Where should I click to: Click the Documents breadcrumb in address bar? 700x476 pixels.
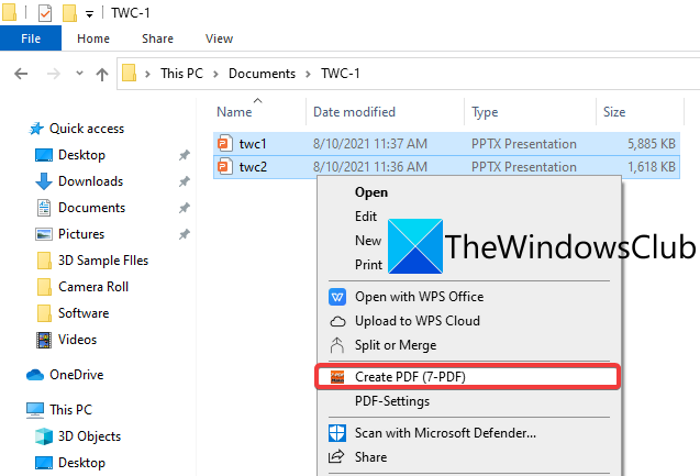click(x=262, y=74)
